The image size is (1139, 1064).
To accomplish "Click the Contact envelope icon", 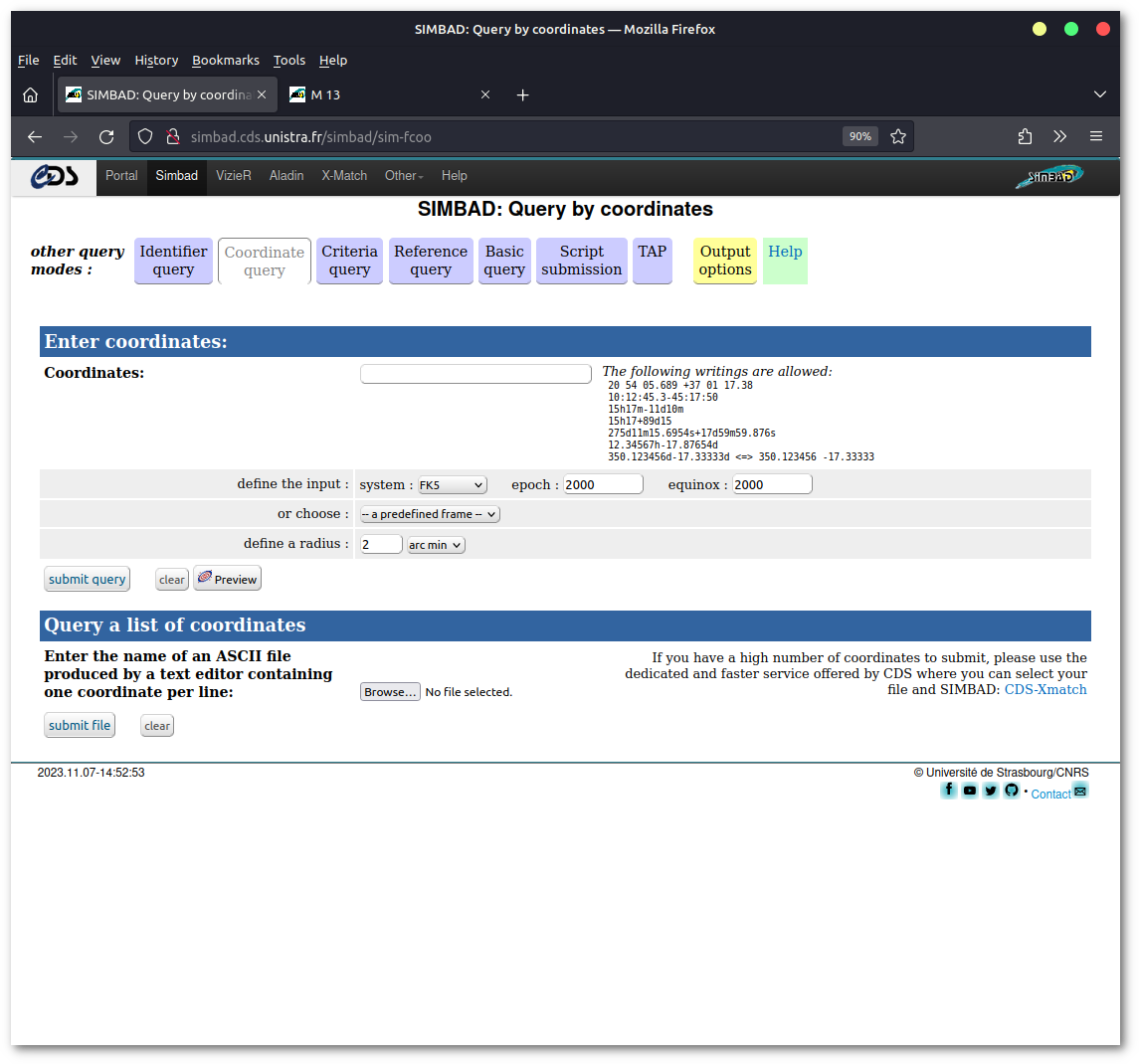I will 1081,791.
